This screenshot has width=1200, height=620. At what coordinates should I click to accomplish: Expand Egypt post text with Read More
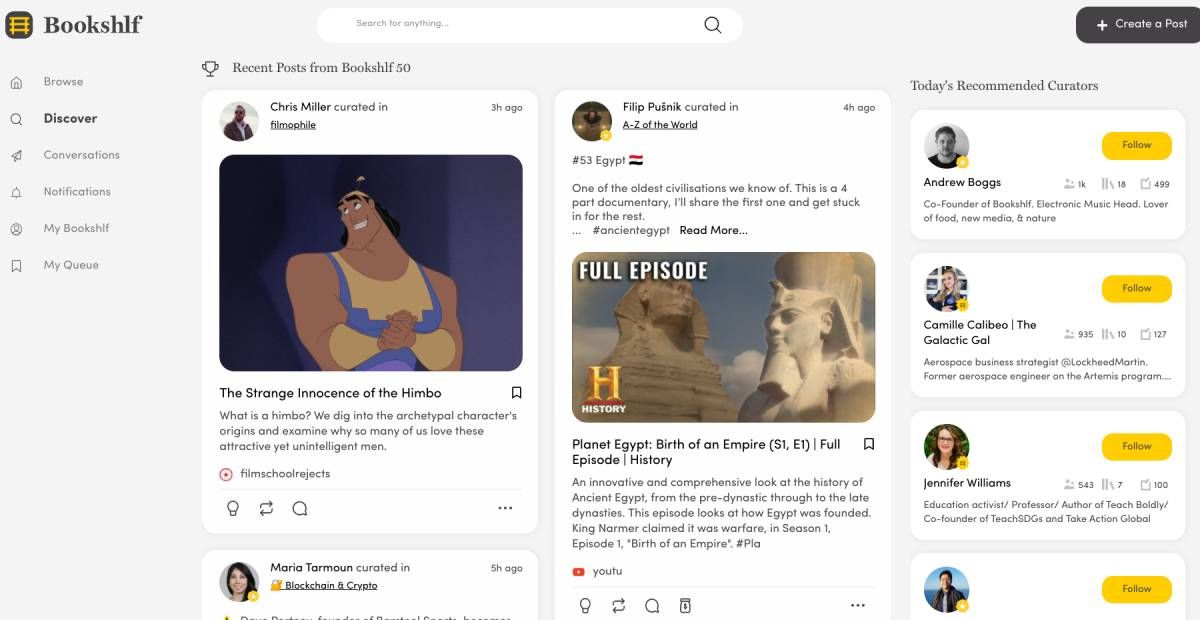tap(713, 230)
